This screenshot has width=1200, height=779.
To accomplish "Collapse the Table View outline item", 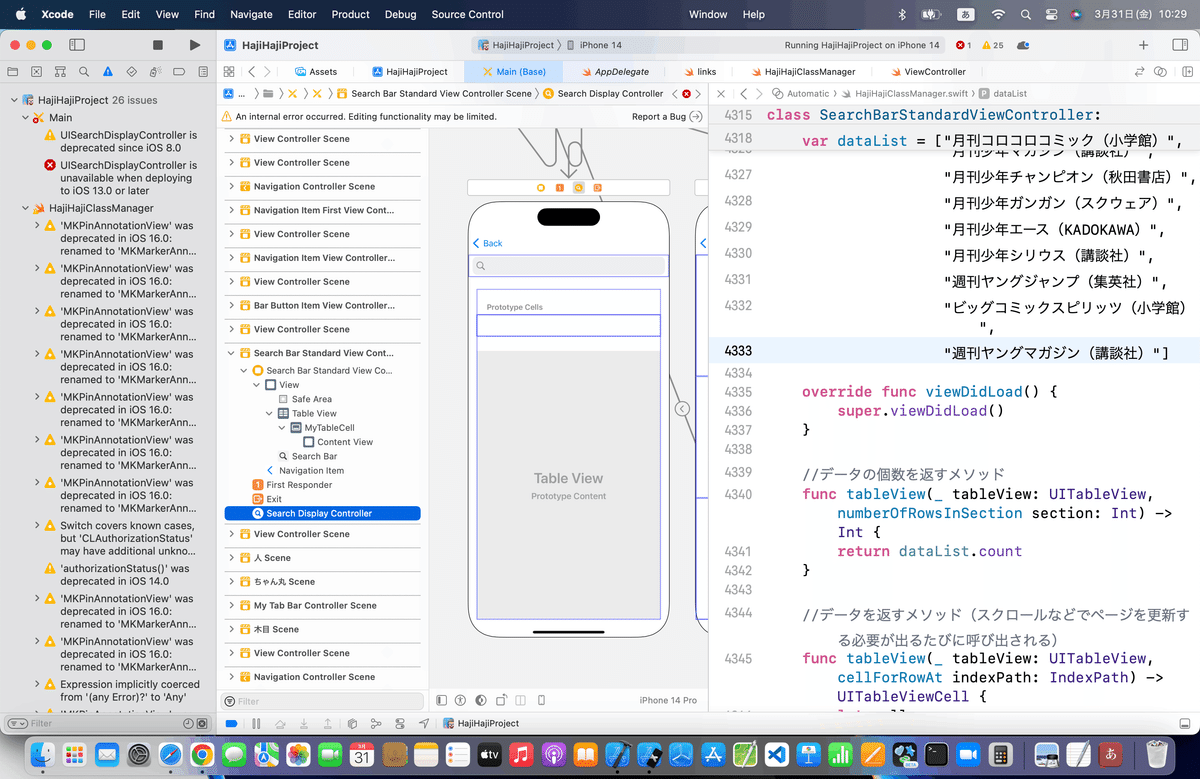I will coord(269,413).
